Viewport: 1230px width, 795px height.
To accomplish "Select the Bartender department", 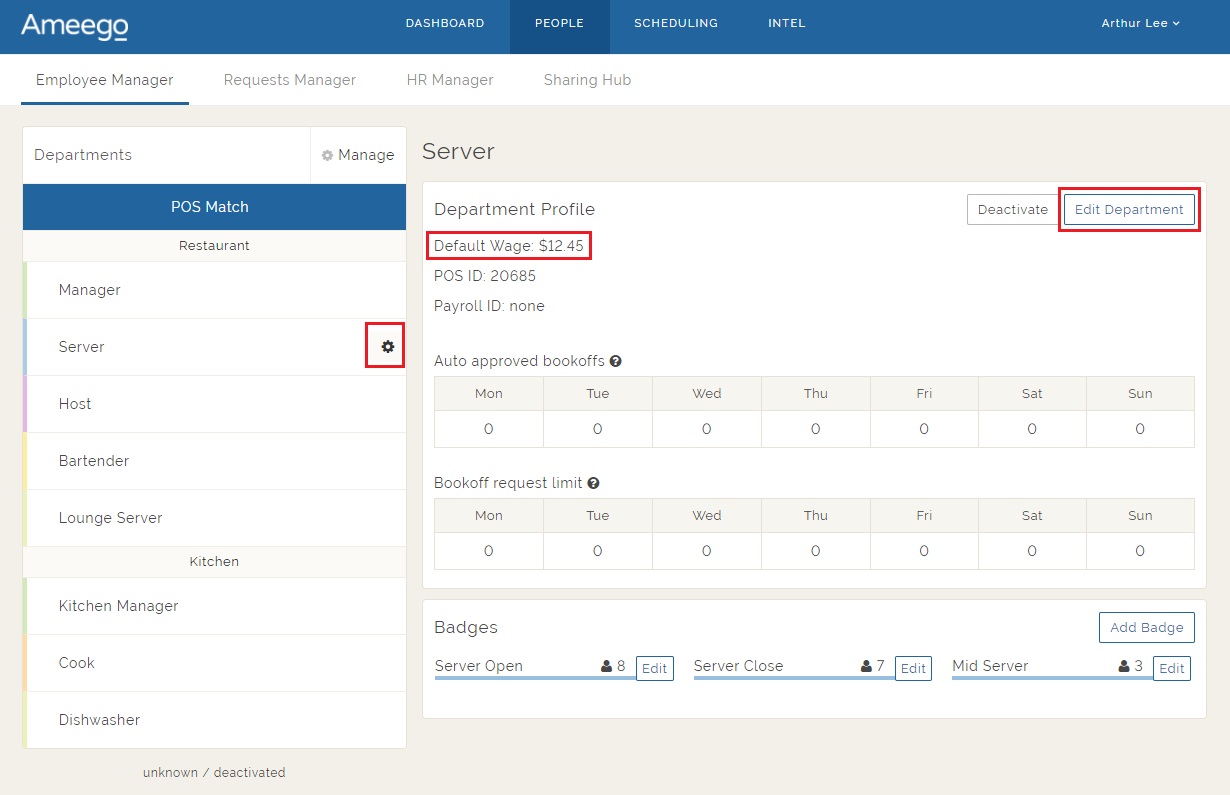I will click(x=94, y=461).
